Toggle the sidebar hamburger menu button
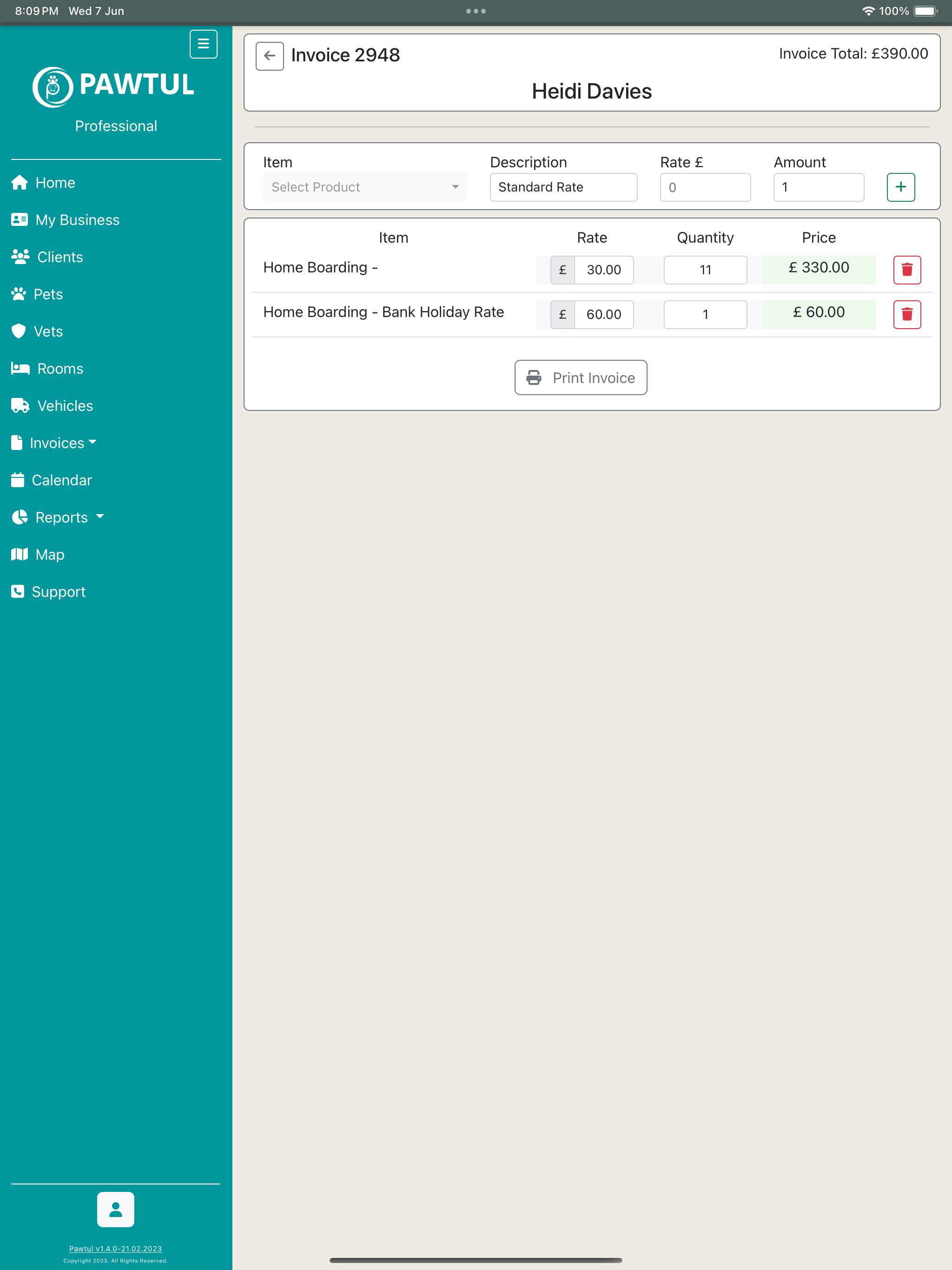 (x=203, y=44)
